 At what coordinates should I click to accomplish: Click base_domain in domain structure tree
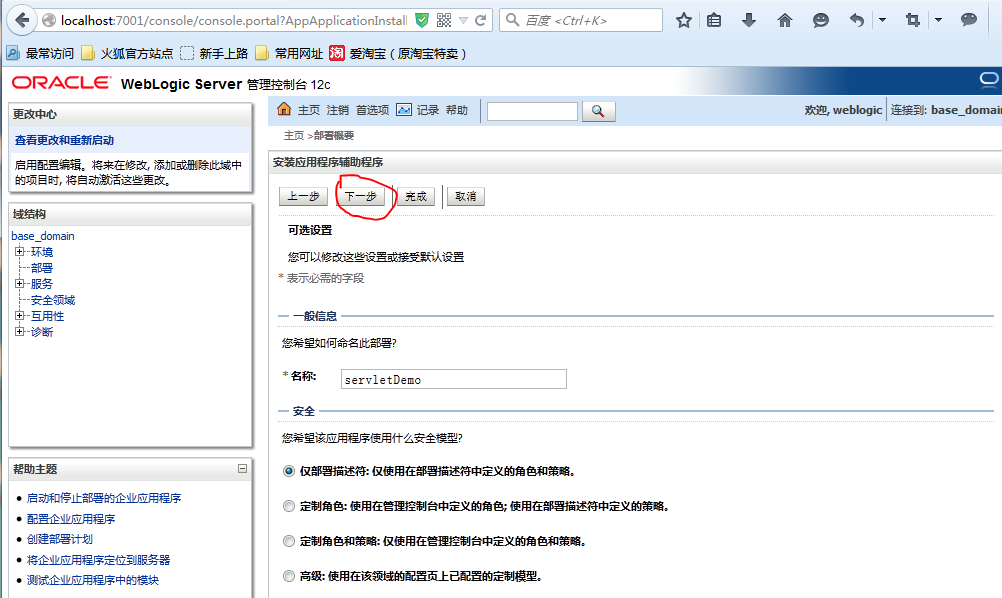pos(43,236)
